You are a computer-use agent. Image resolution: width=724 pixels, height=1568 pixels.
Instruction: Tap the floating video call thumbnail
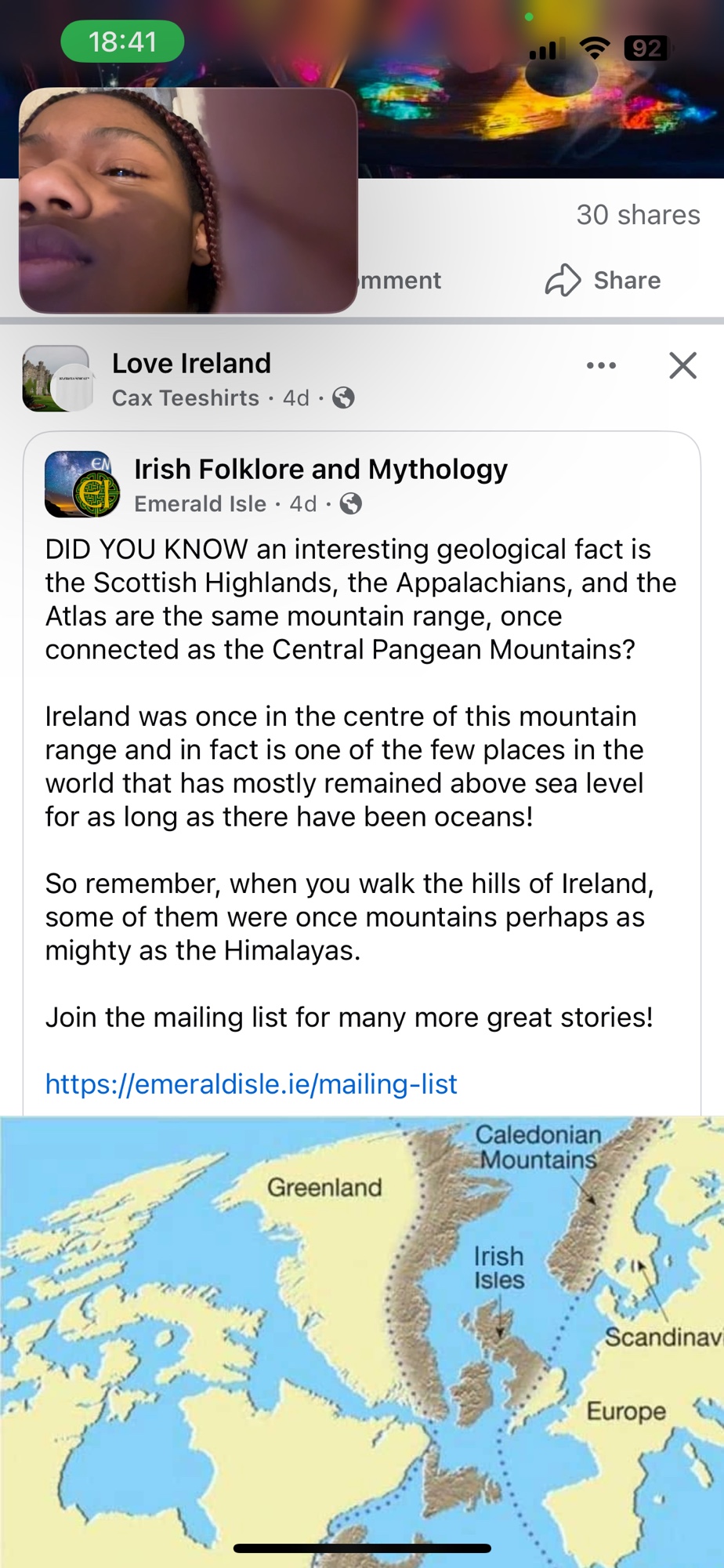(x=188, y=201)
